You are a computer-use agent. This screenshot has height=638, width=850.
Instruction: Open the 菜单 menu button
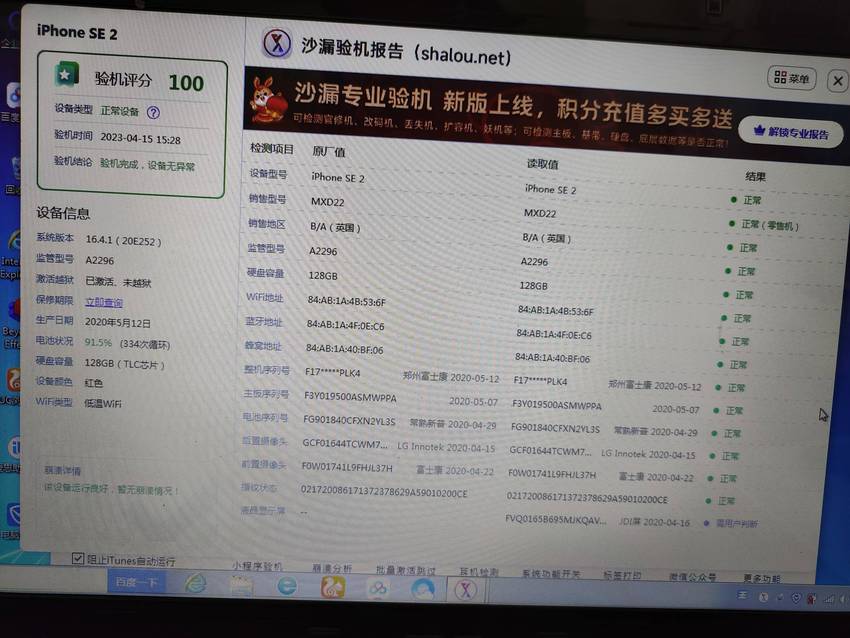(791, 78)
